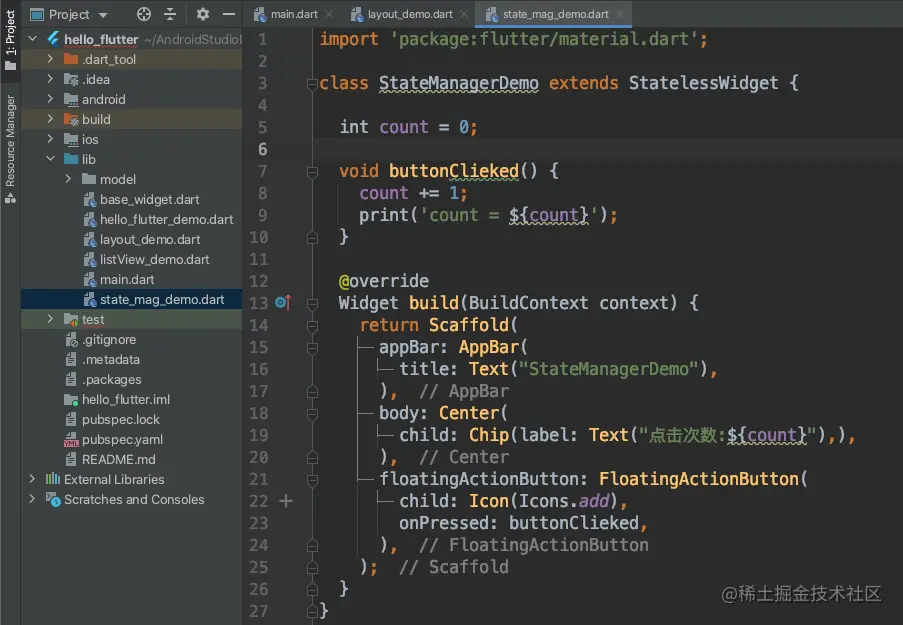Select the .metadata file
903x625 pixels.
[x=111, y=359]
